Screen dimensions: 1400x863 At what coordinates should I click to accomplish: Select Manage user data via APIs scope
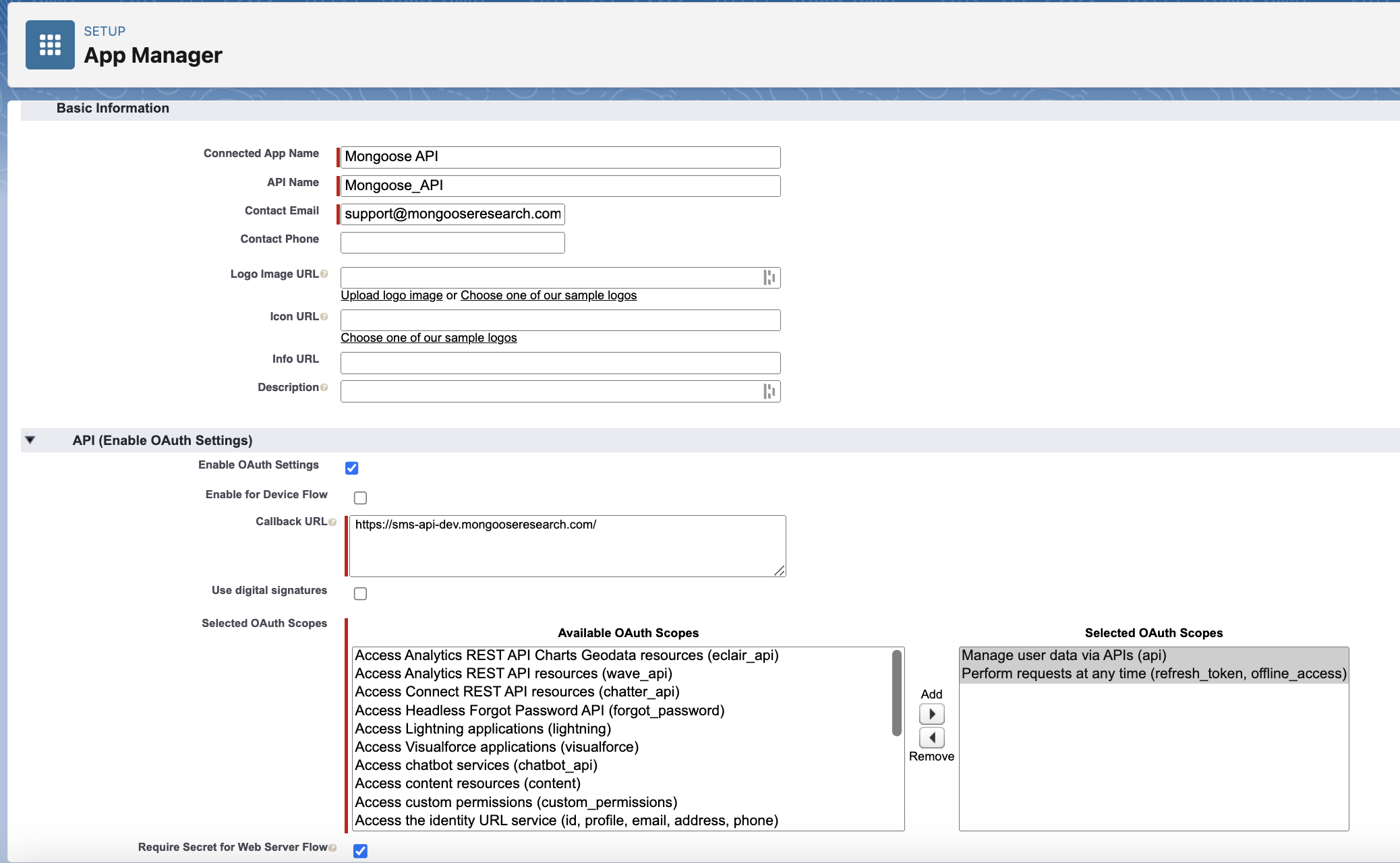[x=1063, y=655]
